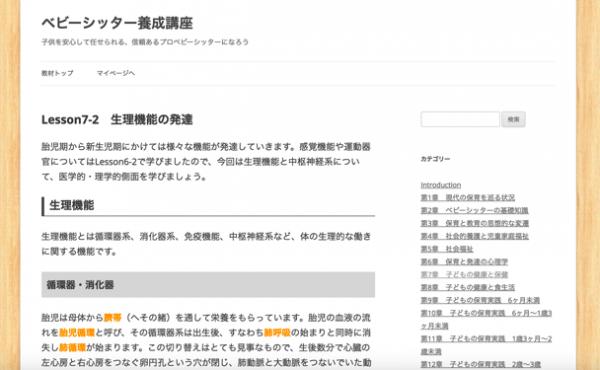Open 第2章 ベビーシッターの基礎知識 link
Screen dimensions: 600x370
tap(474, 210)
